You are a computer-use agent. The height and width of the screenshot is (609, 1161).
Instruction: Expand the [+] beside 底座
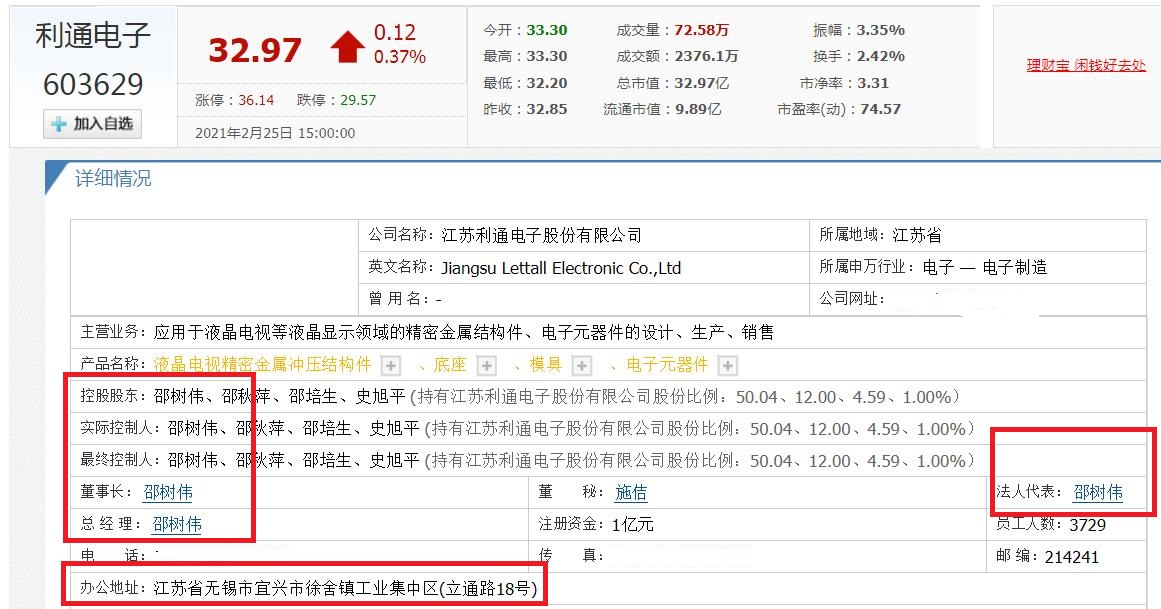click(x=485, y=365)
